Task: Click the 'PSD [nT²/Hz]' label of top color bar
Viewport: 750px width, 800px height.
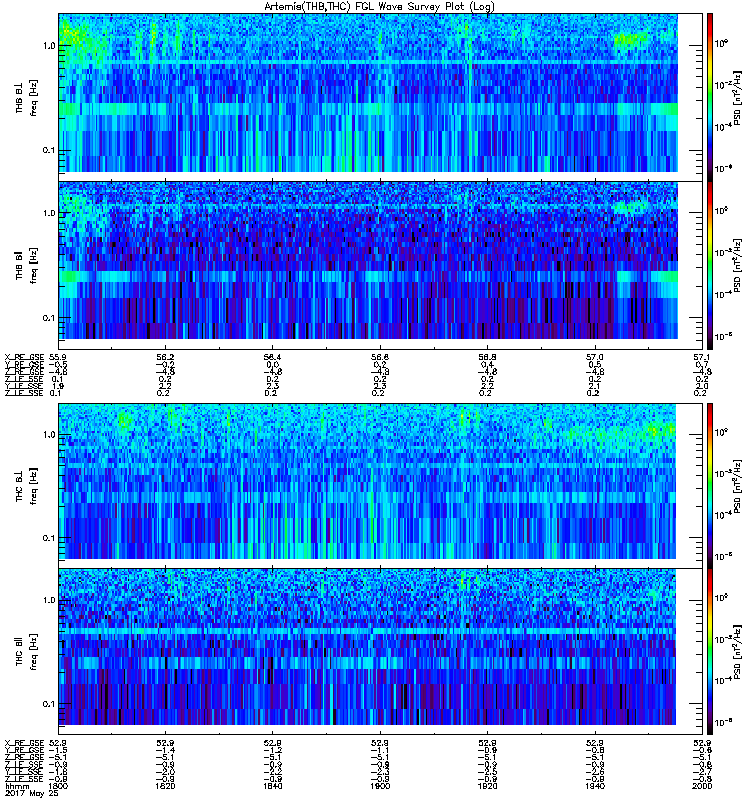Action: [x=738, y=96]
